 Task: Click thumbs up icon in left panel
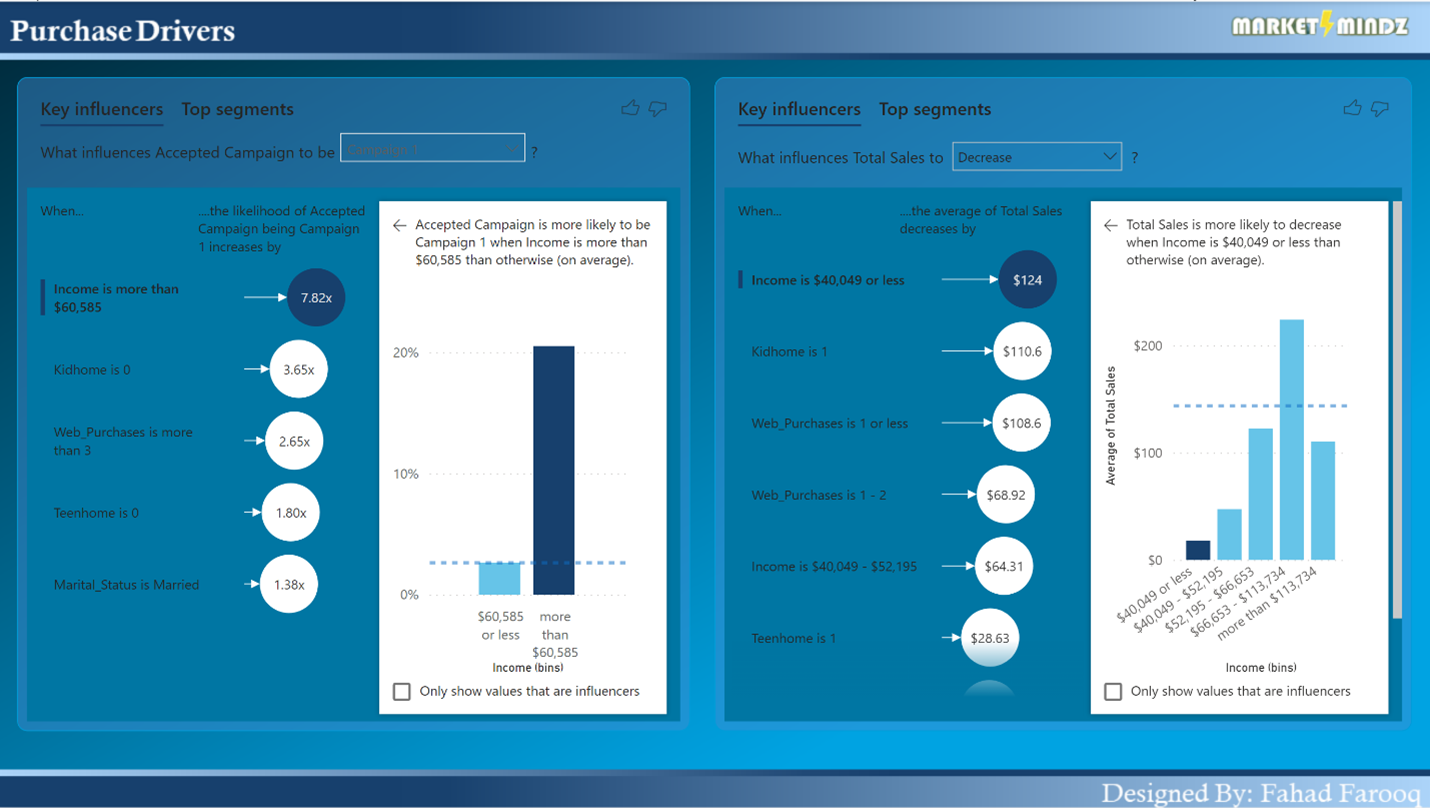pyautogui.click(x=630, y=108)
